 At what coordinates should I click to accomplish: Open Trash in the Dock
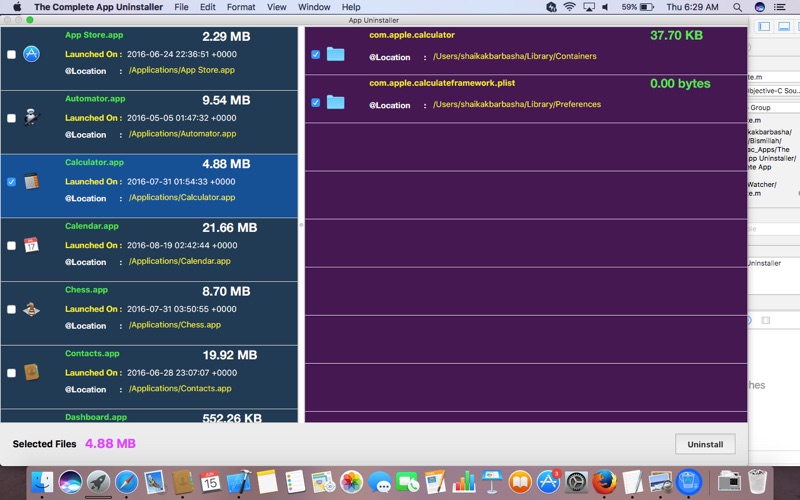click(x=757, y=482)
